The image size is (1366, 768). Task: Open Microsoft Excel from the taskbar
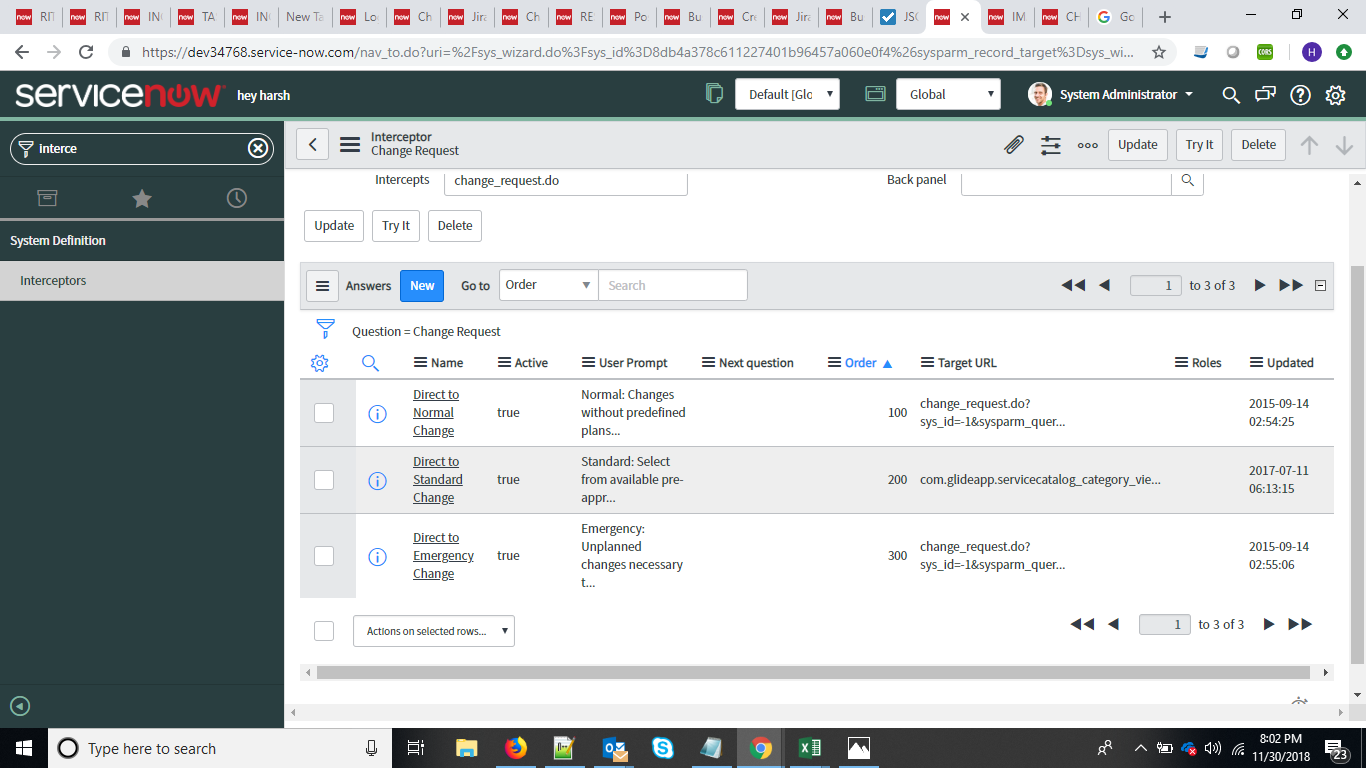[809, 747]
